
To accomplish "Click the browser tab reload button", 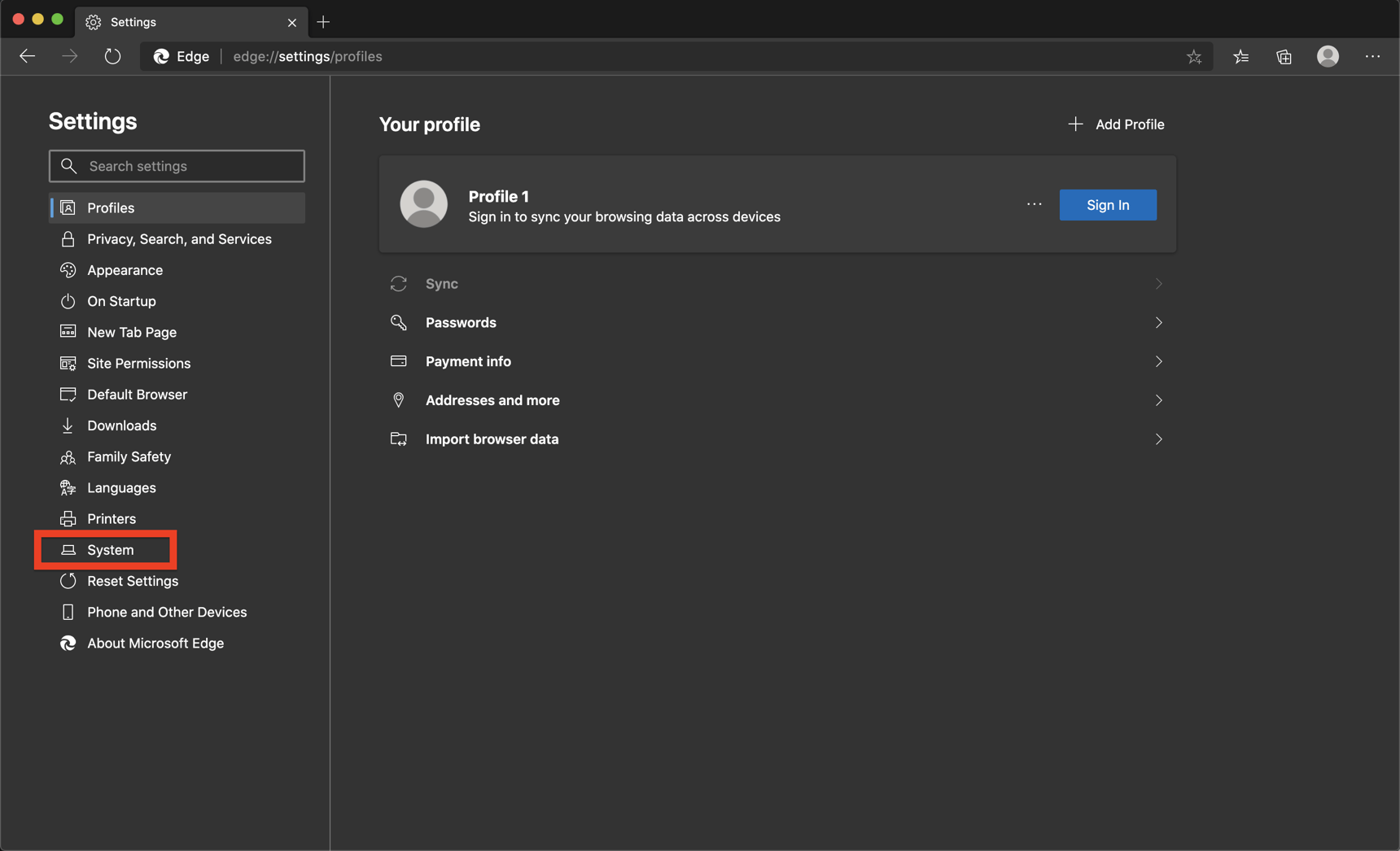I will [x=112, y=56].
